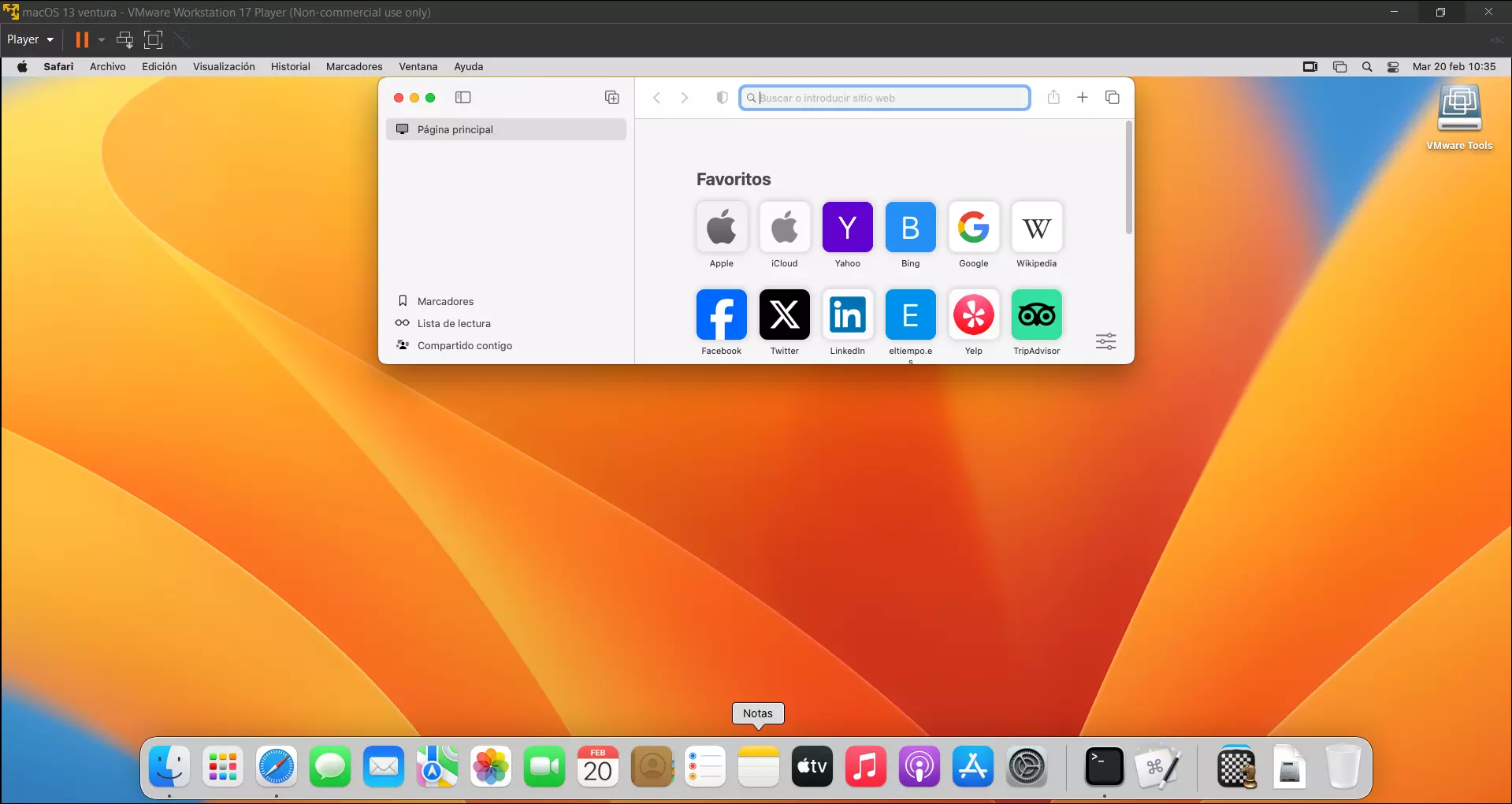Image resolution: width=1512 pixels, height=804 pixels.
Task: Open the Visualización menu
Action: 224,67
